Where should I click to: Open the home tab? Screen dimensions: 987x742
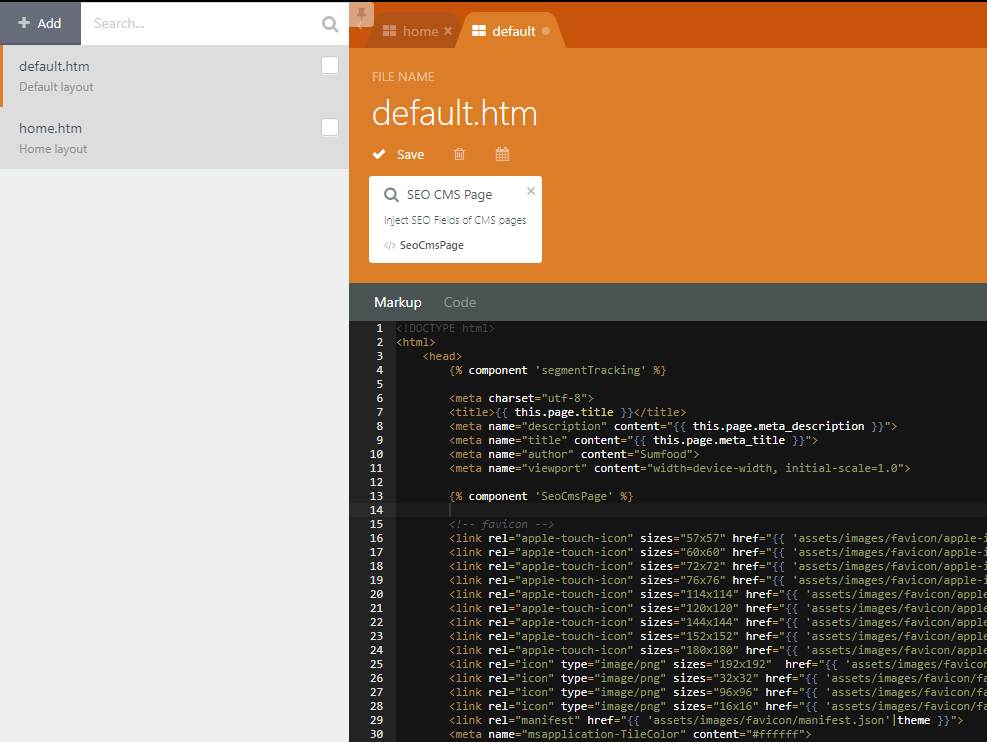420,31
